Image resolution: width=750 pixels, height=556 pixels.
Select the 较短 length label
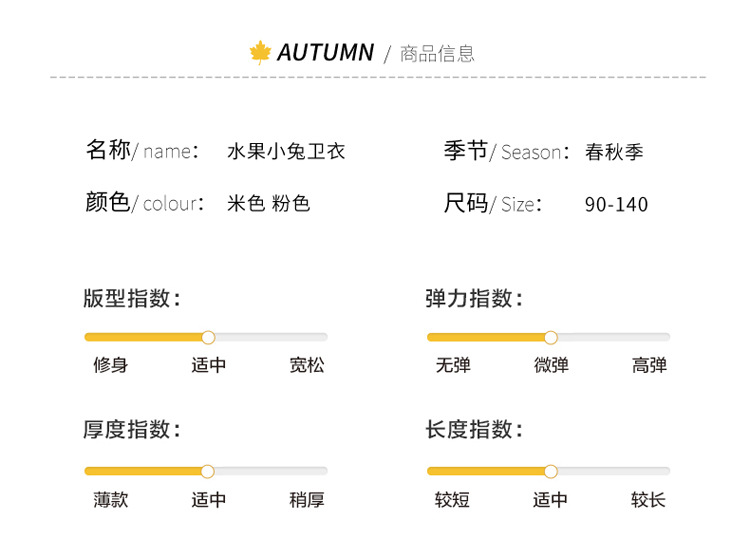click(x=453, y=499)
